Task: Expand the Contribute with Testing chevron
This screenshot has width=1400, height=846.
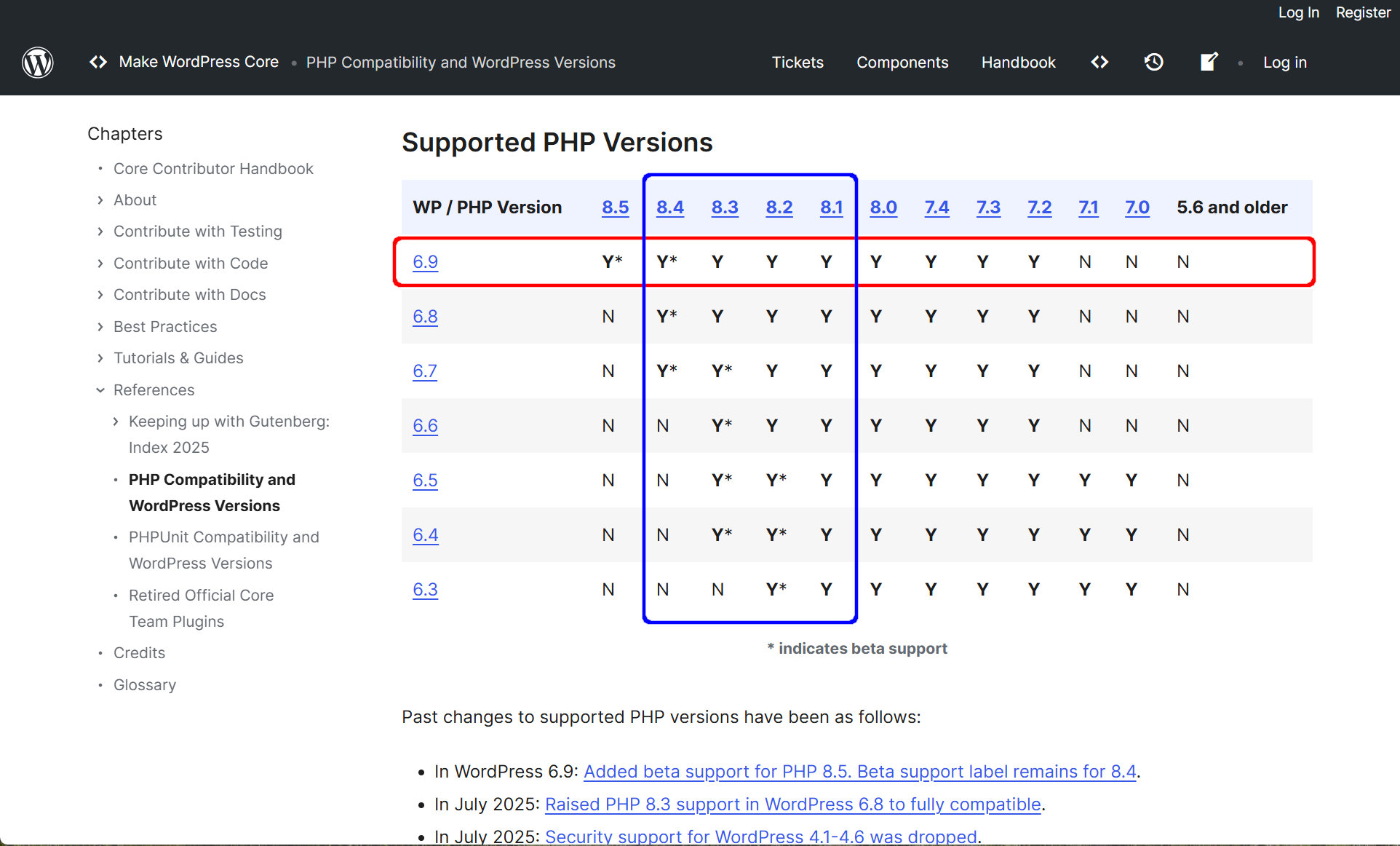Action: tap(100, 232)
